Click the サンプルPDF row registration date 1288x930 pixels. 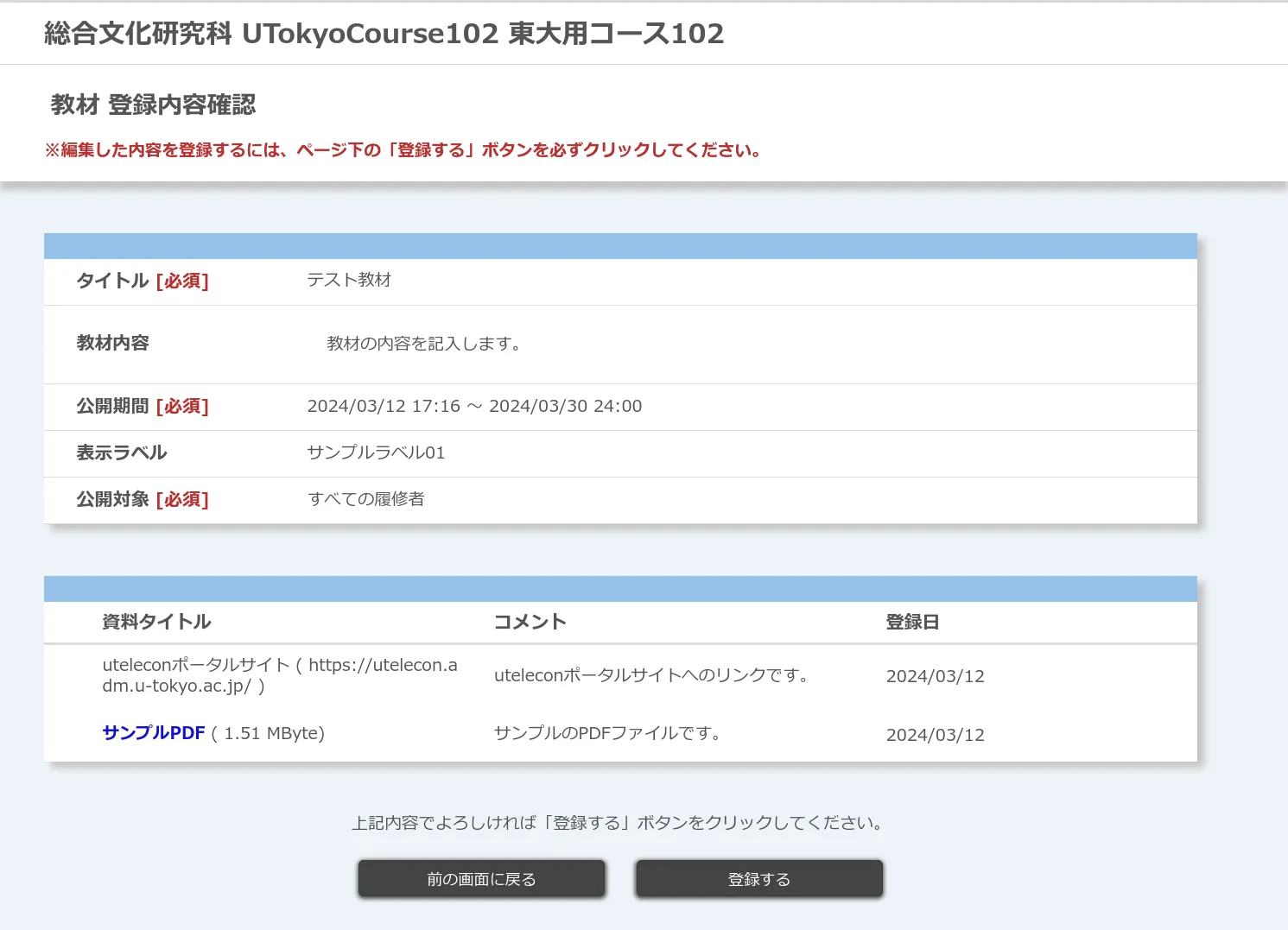coord(935,735)
